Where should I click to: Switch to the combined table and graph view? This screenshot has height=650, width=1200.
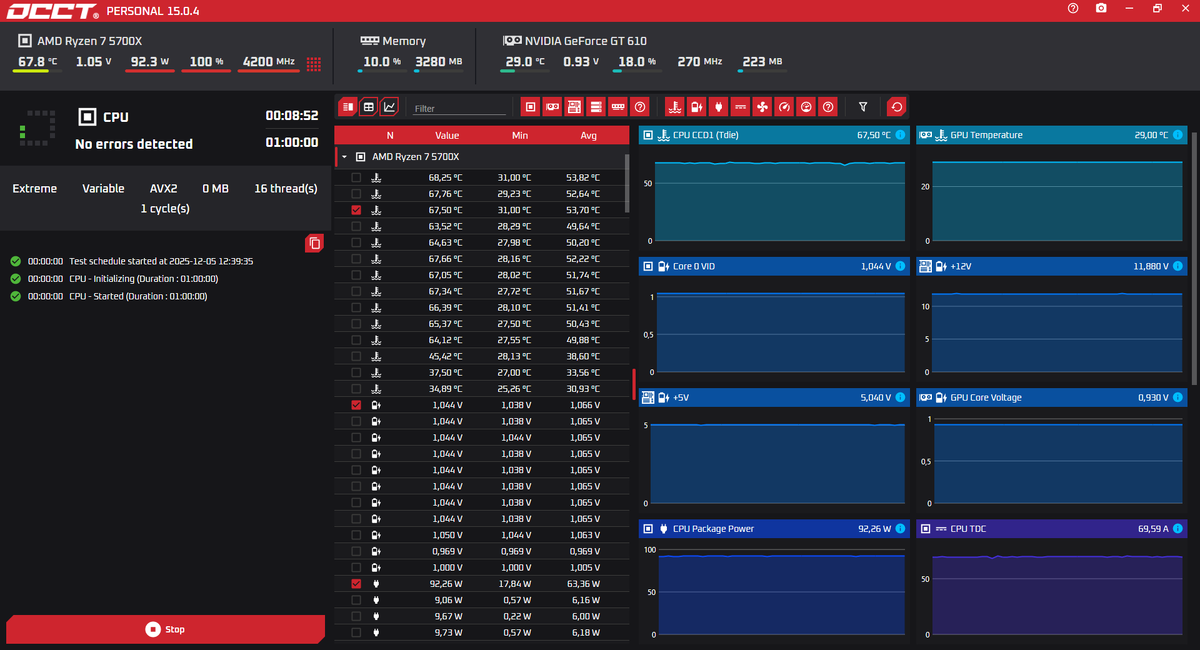(x=348, y=106)
